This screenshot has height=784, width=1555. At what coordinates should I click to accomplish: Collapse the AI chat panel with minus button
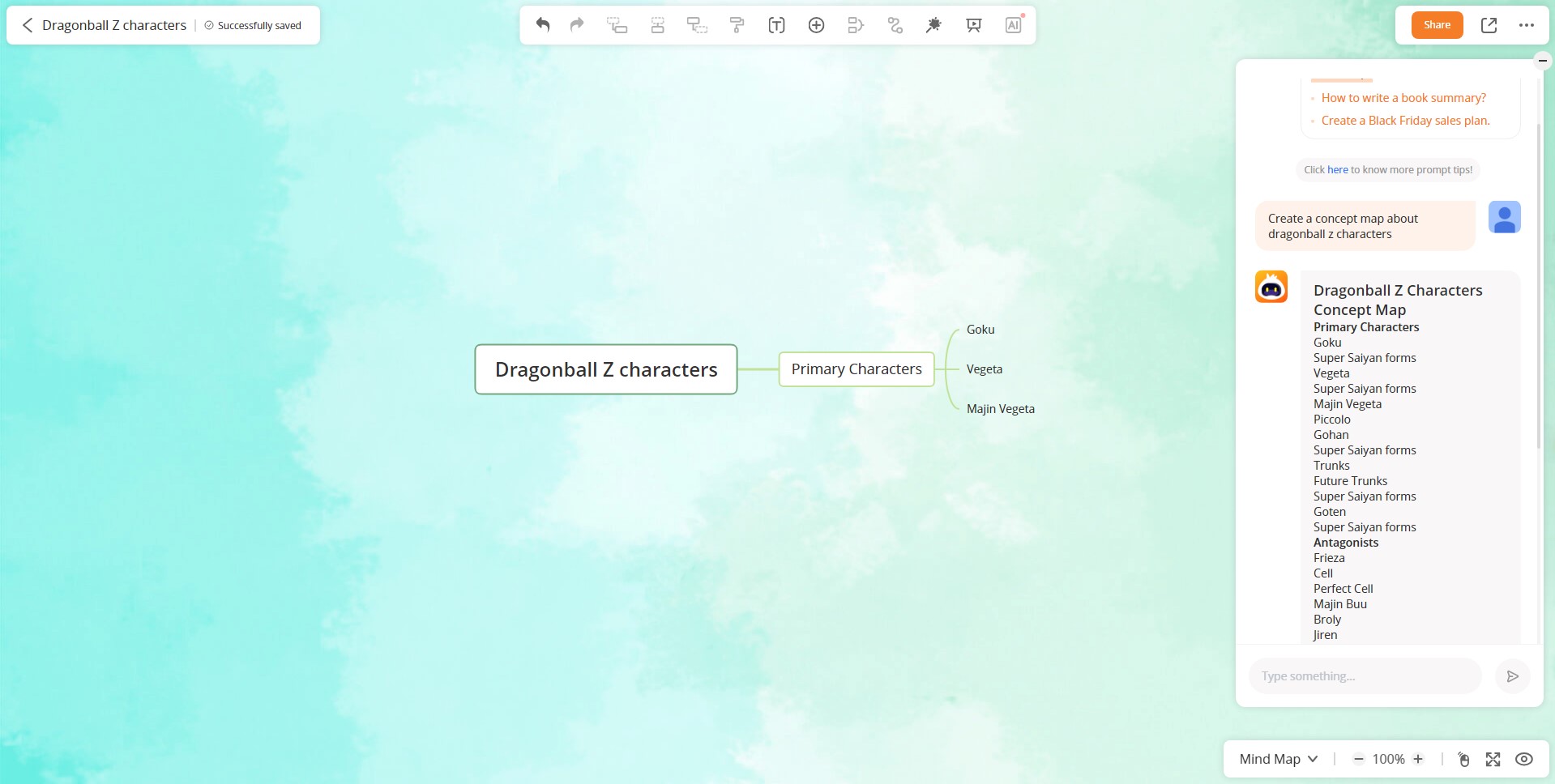[1543, 60]
